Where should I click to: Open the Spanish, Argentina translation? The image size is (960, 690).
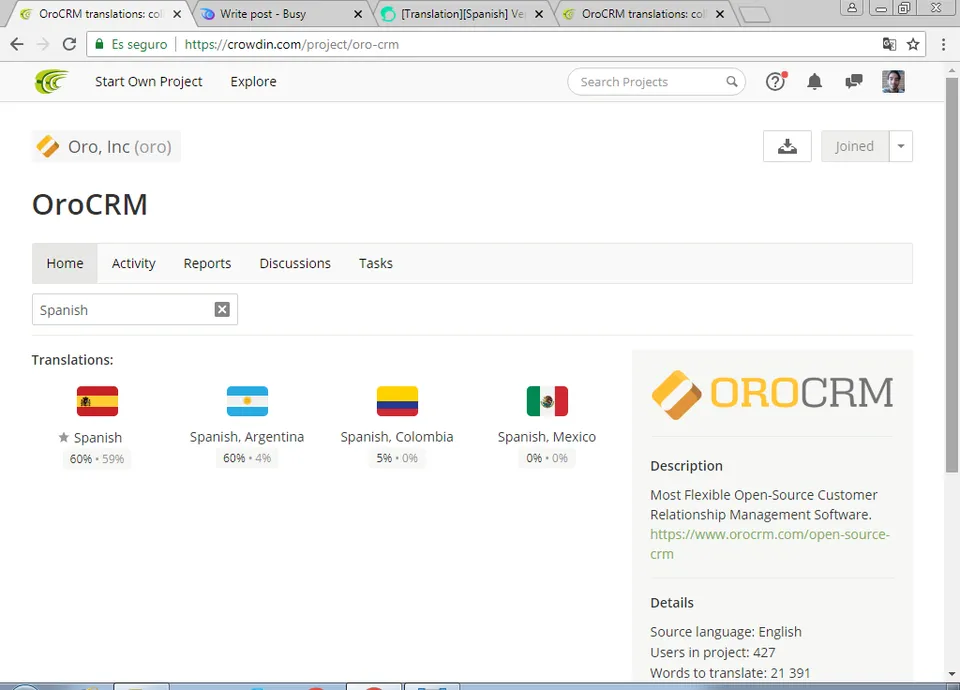[x=247, y=437]
